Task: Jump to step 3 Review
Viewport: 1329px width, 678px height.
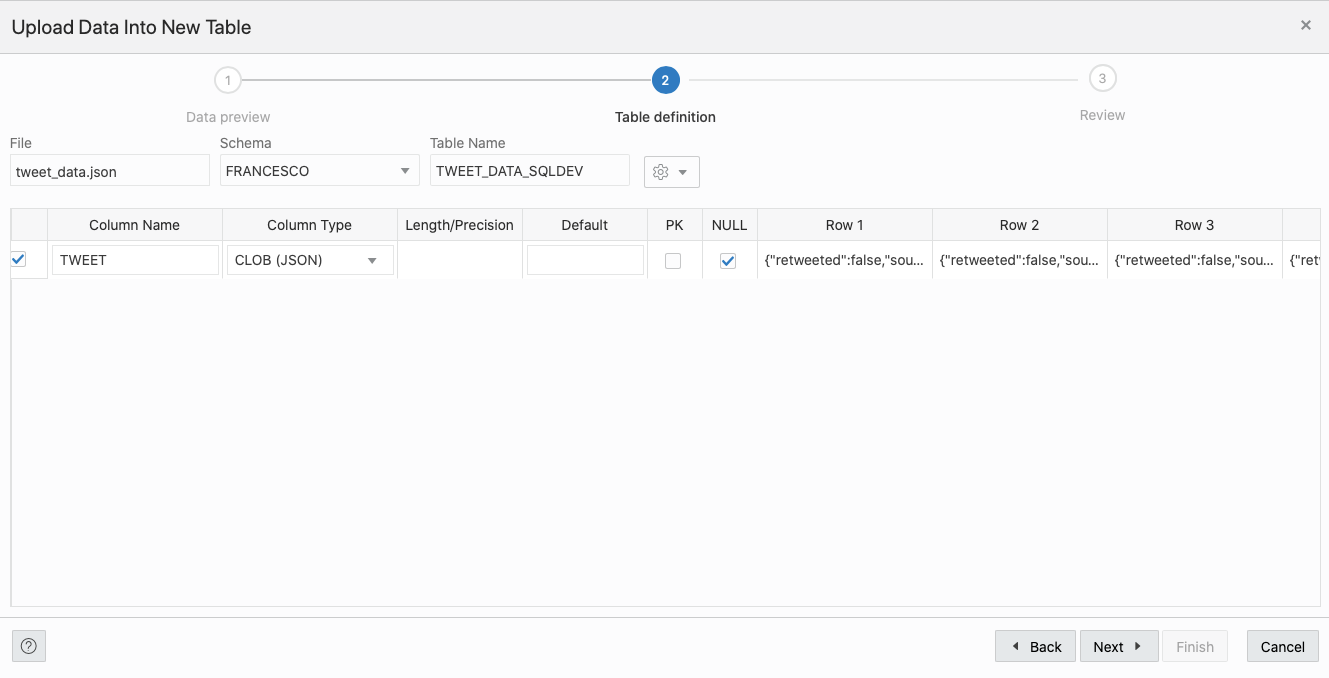Action: pos(1102,78)
